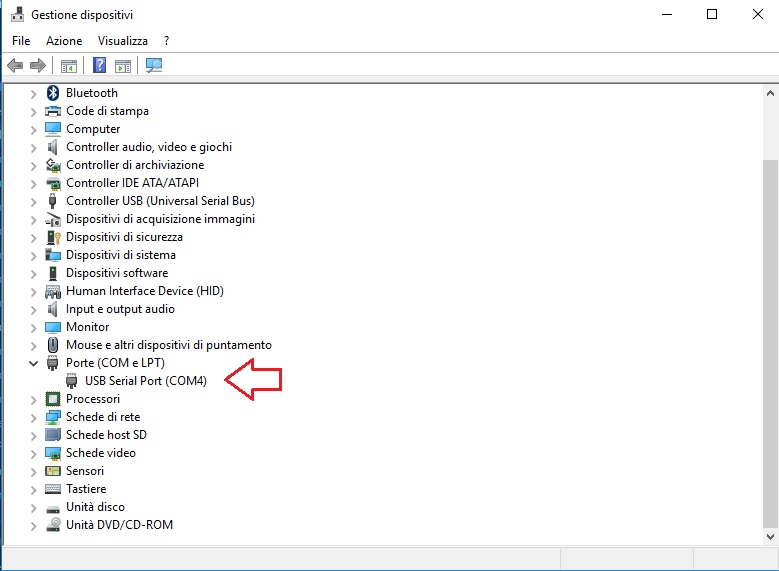This screenshot has height=571, width=779.
Task: Click the port icon for Porte (COM e LPT)
Action: click(x=53, y=363)
